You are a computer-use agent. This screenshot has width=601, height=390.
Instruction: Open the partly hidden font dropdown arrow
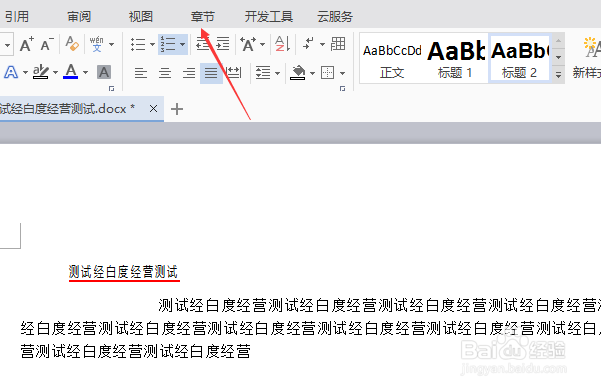coord(7,45)
